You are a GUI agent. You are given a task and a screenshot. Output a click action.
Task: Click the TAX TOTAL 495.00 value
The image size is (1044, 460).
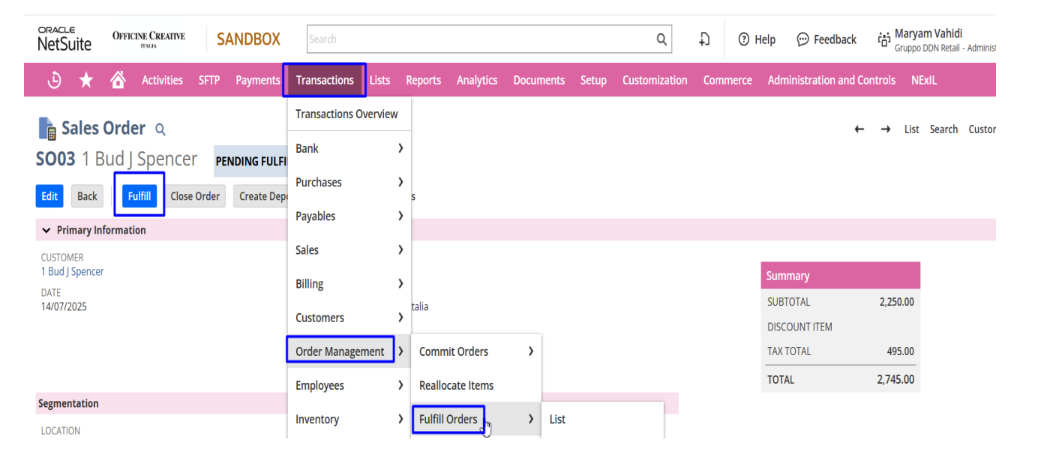pos(901,351)
